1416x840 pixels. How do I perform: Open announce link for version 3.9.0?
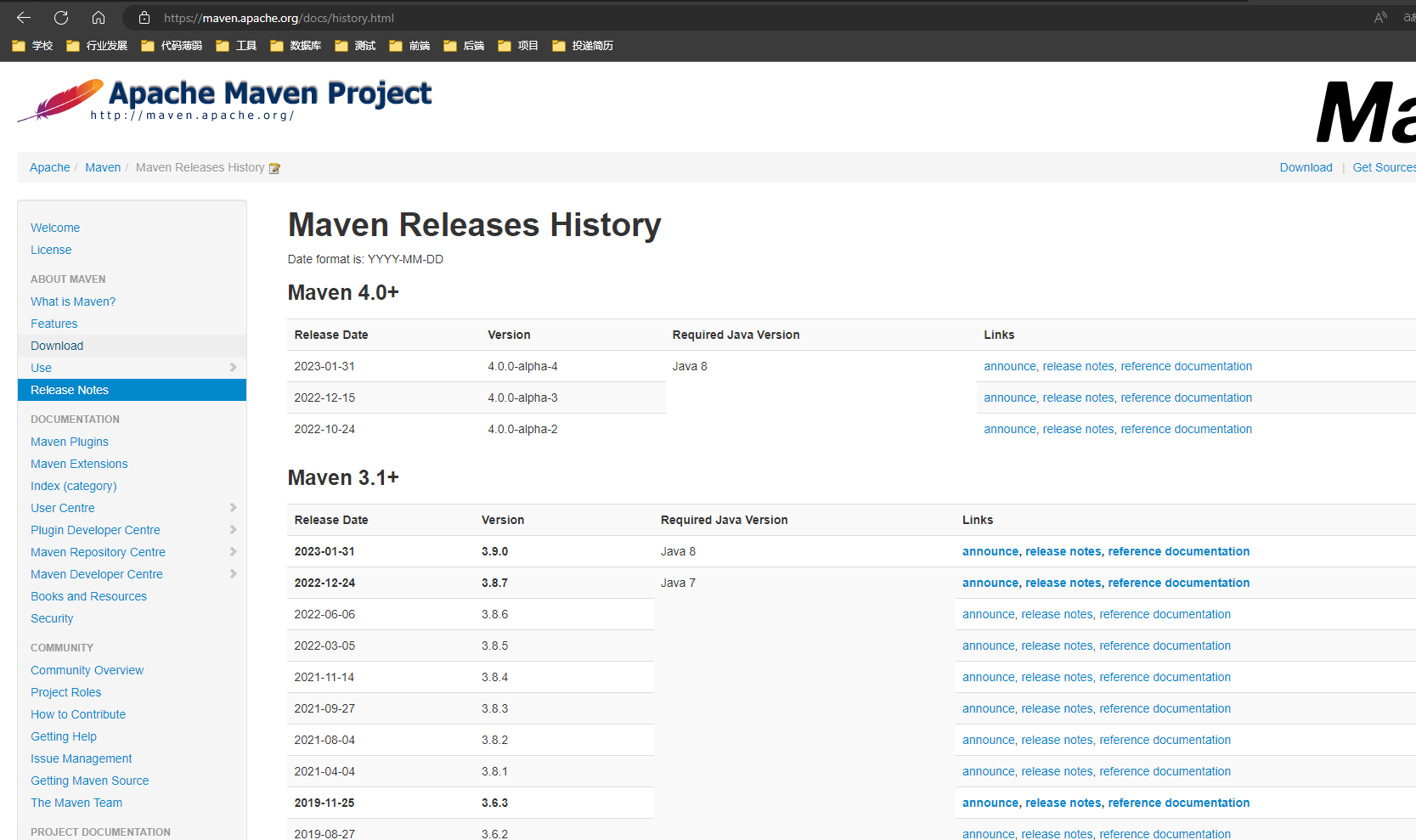pos(990,551)
